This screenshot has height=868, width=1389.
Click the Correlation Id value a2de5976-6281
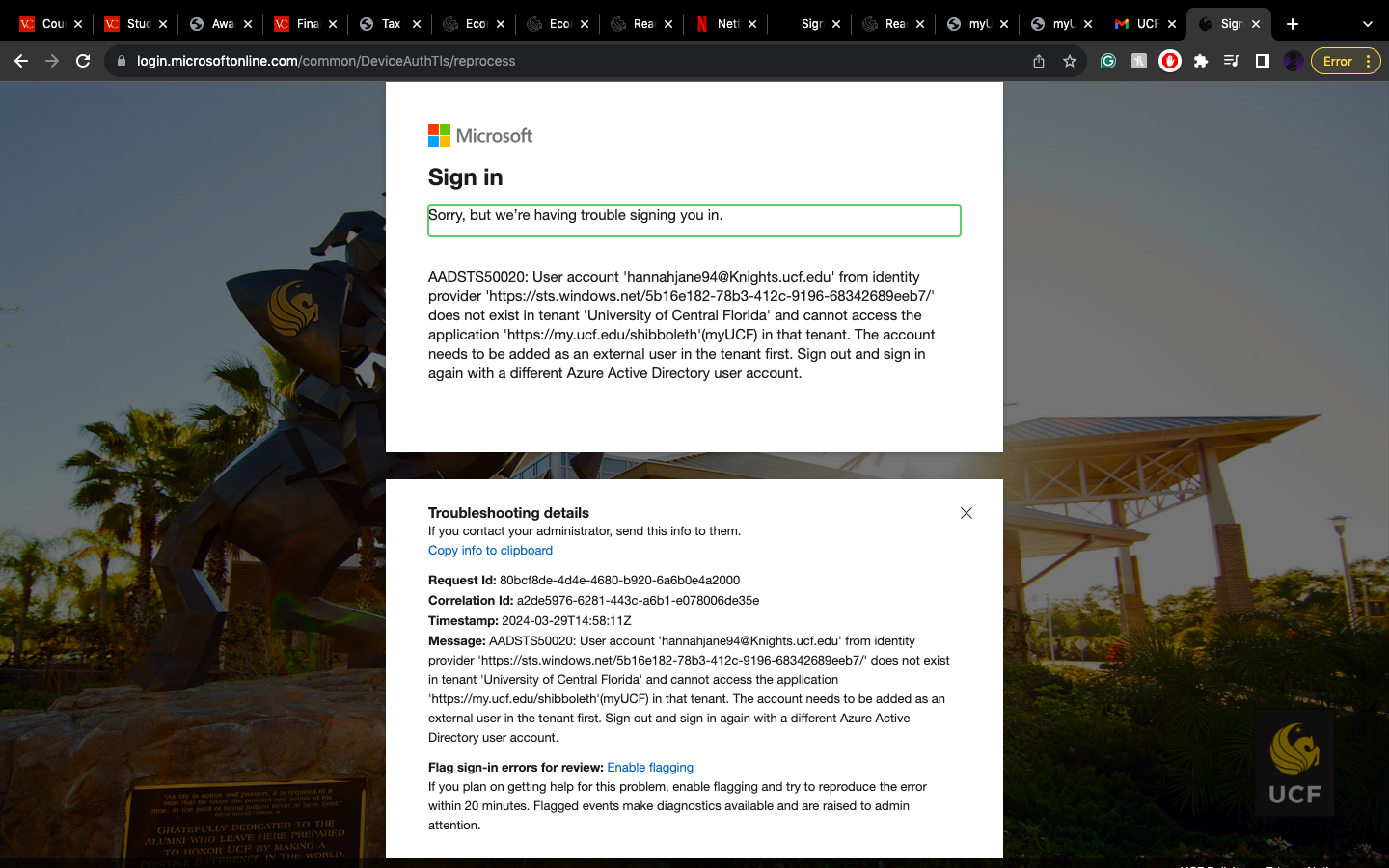[x=638, y=601]
